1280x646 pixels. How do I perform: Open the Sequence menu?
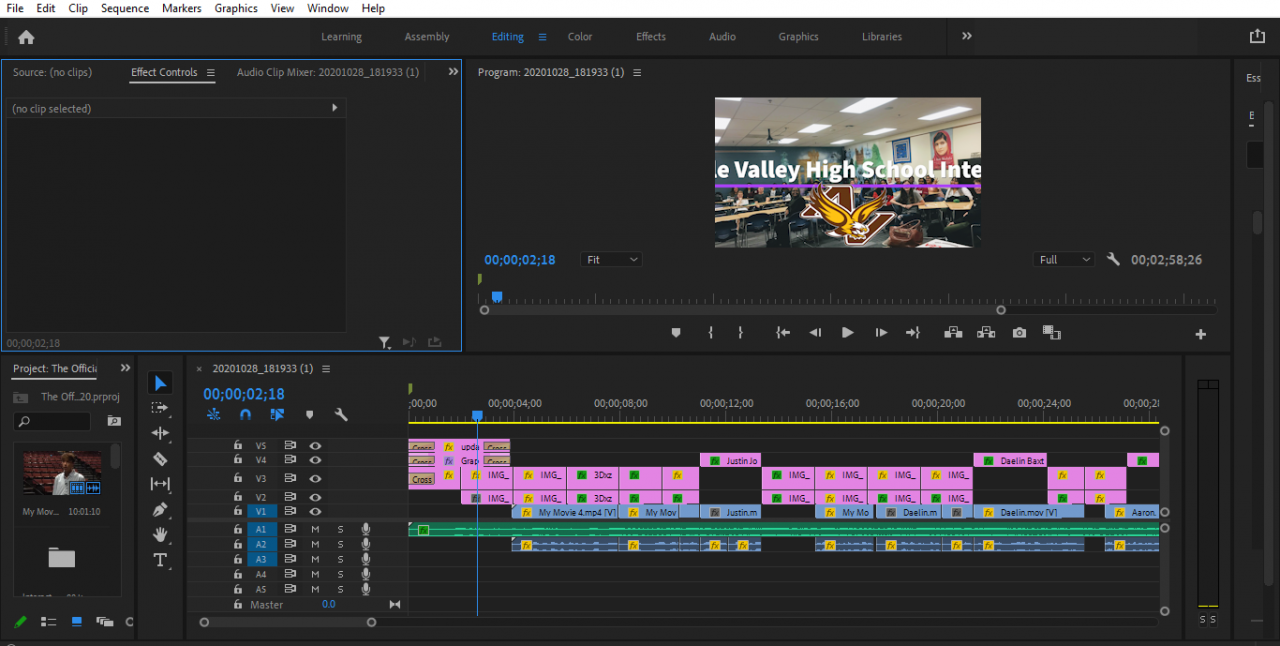pos(125,8)
